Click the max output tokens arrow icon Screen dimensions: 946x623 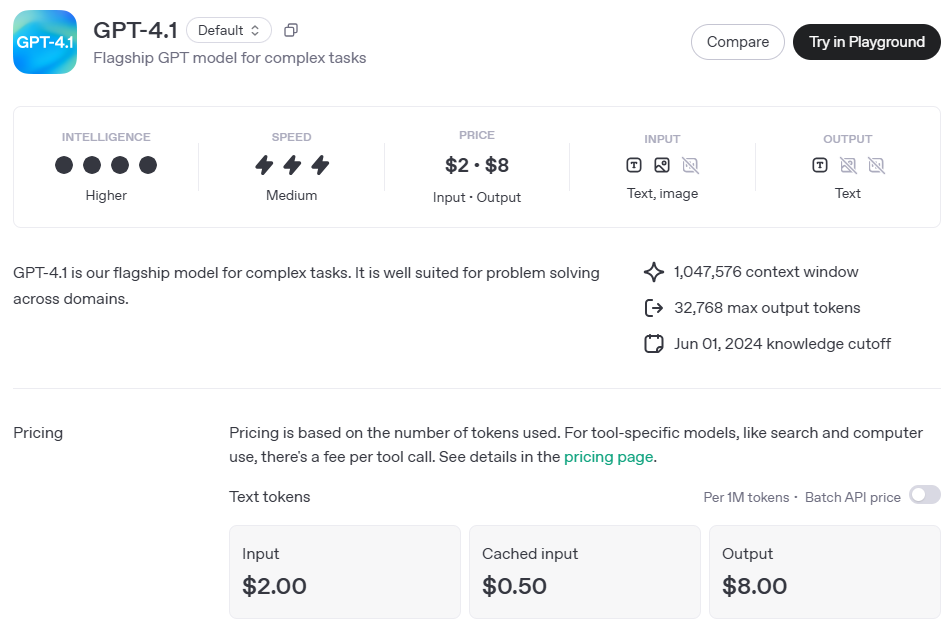coord(654,308)
